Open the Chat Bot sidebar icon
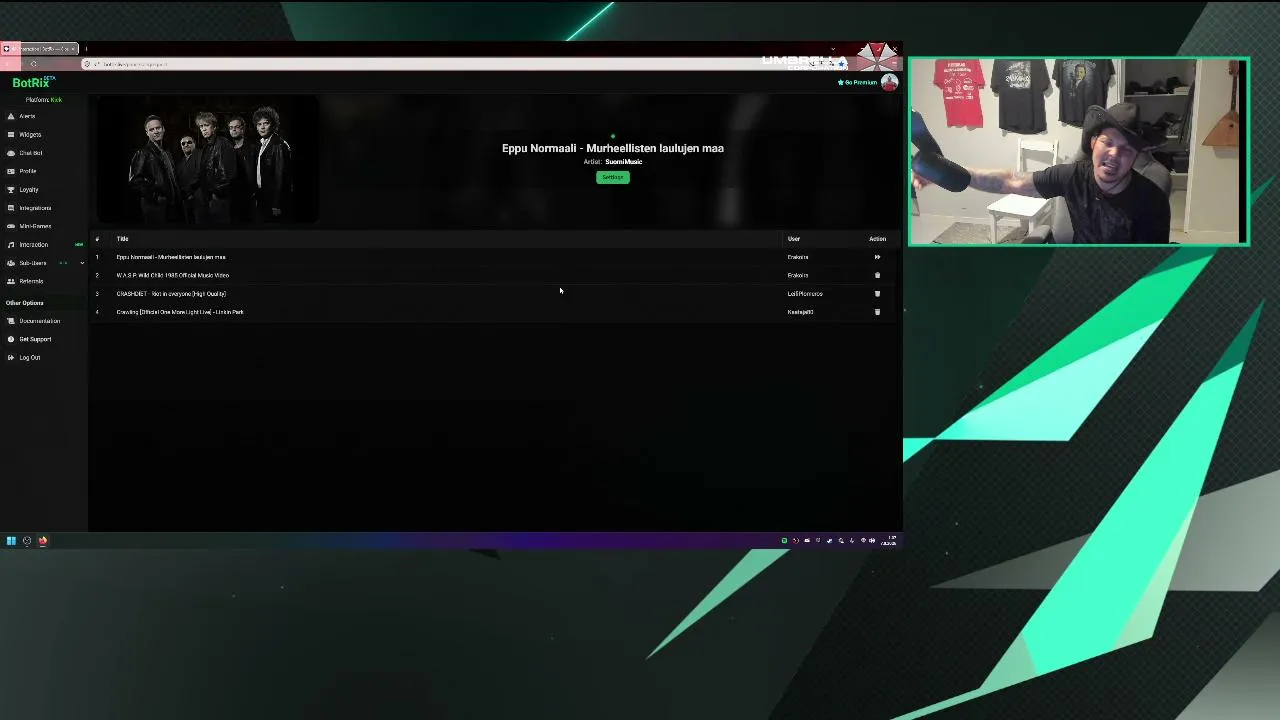The width and height of the screenshot is (1280, 720). pyautogui.click(x=11, y=153)
